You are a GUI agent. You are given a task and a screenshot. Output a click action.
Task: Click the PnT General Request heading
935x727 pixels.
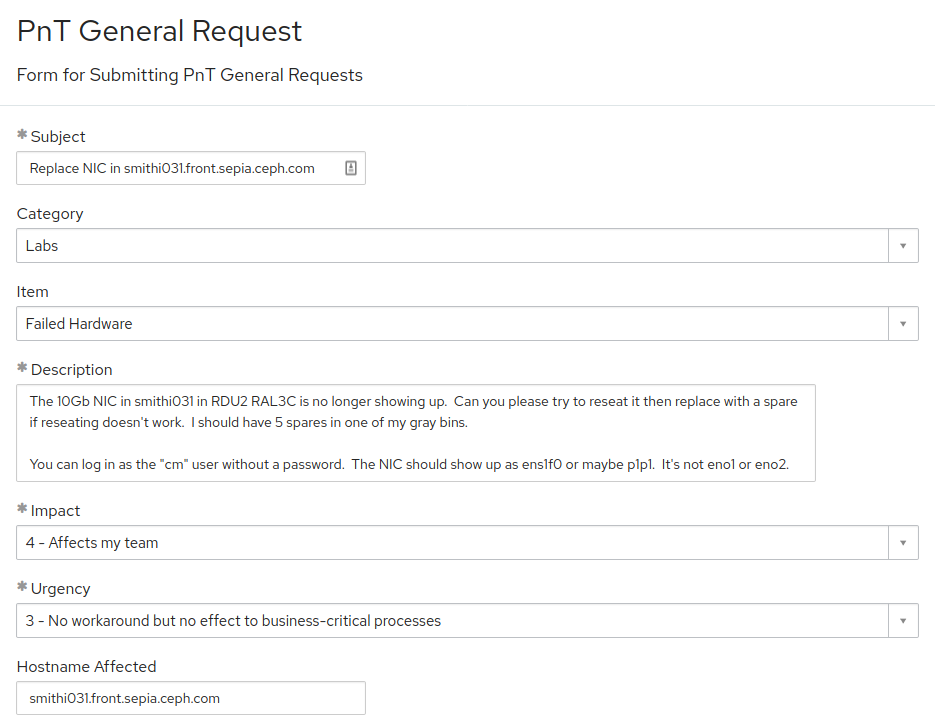click(x=160, y=32)
